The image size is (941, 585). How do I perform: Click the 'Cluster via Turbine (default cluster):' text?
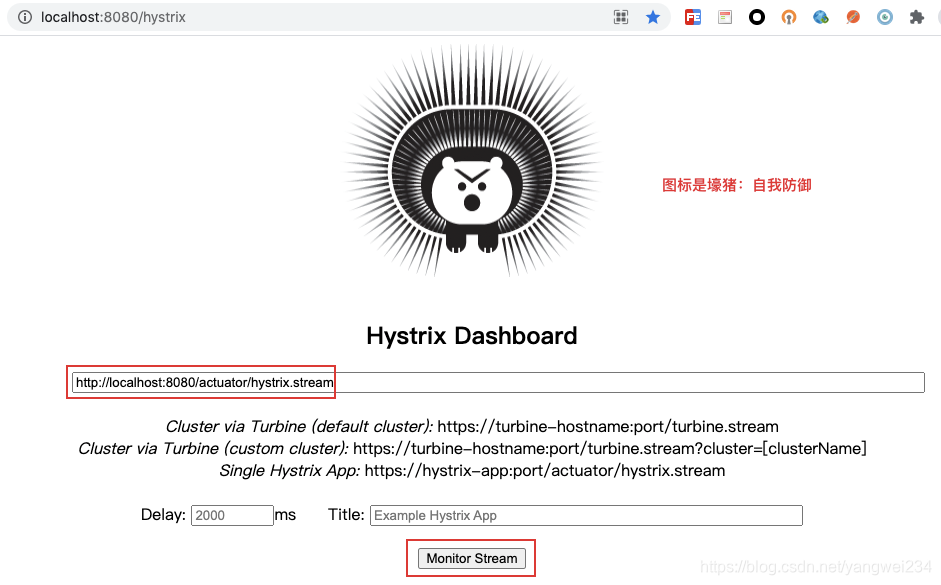[299, 427]
